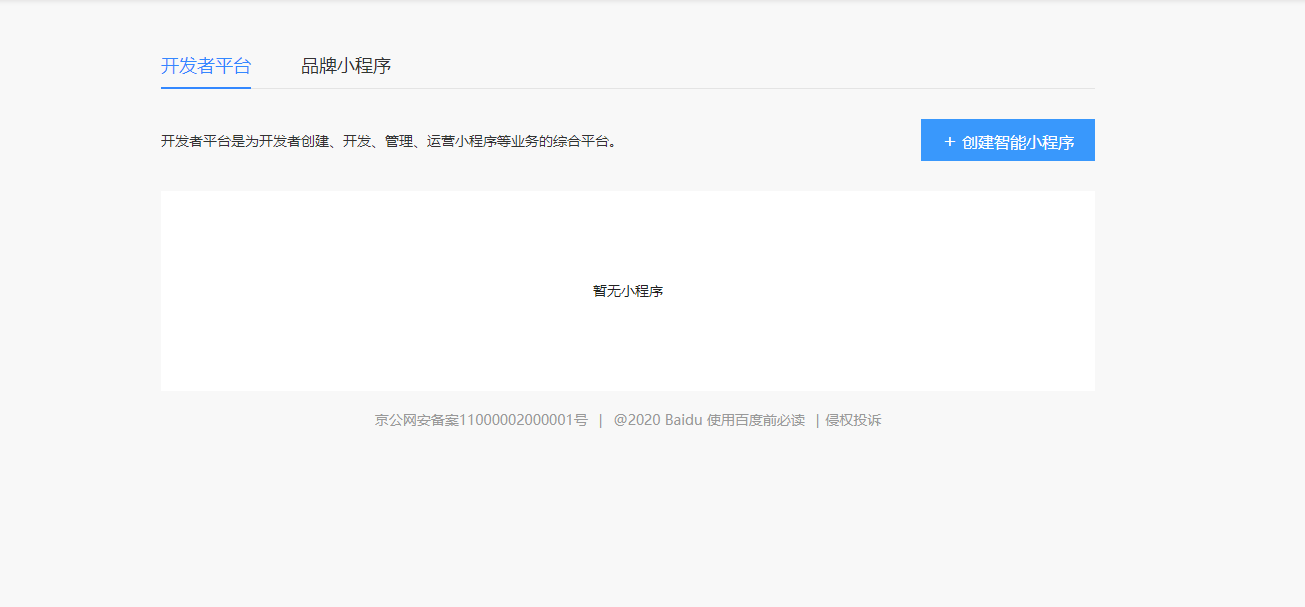
Task: Click the word Baidu in the footer
Action: point(684,420)
